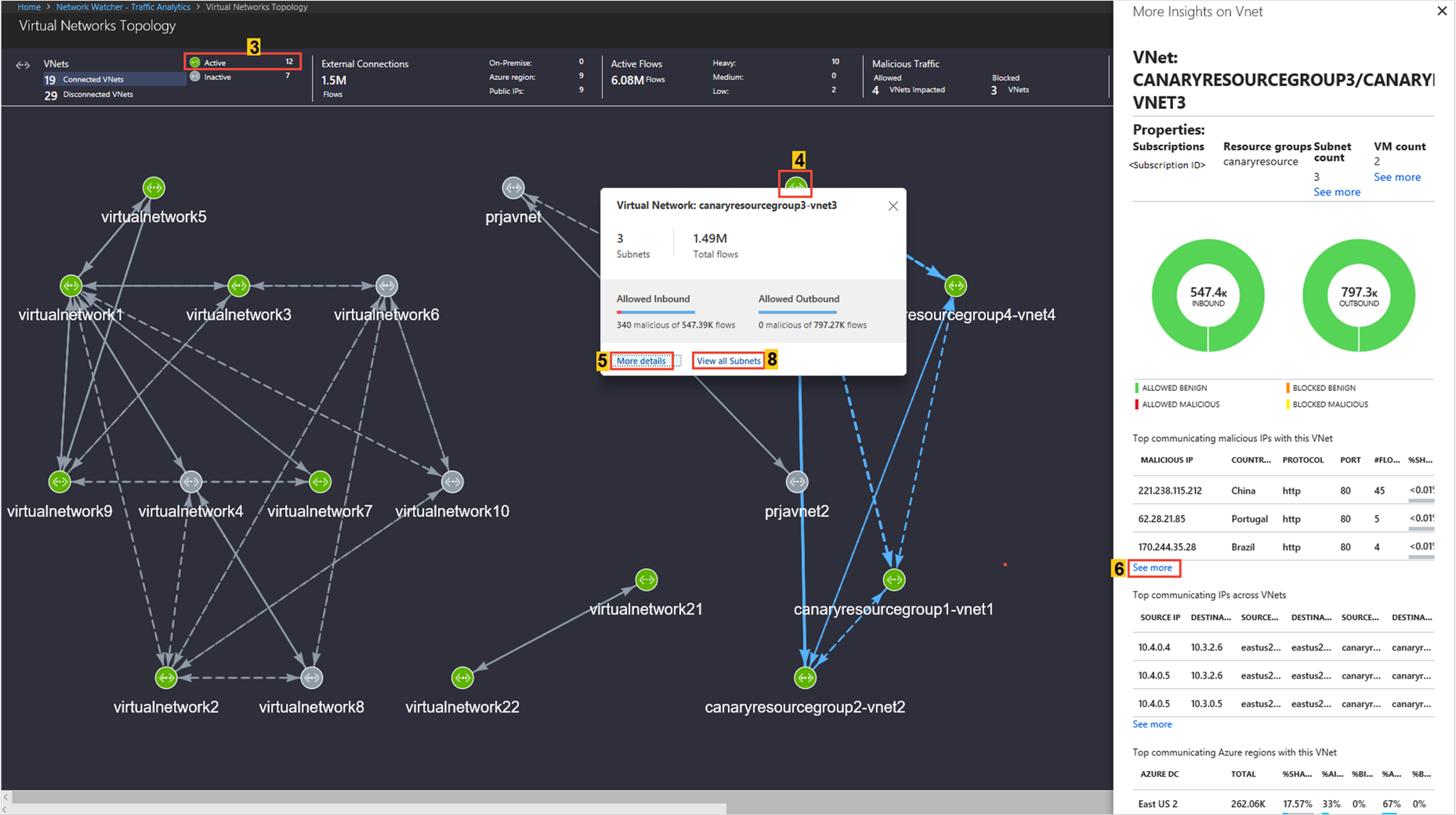Select the virtualnetwork9 node icon

[60, 482]
